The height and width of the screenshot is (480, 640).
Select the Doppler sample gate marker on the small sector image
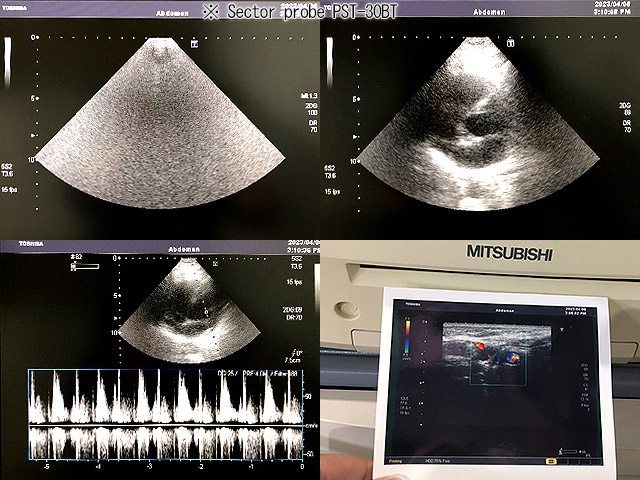coord(206,311)
